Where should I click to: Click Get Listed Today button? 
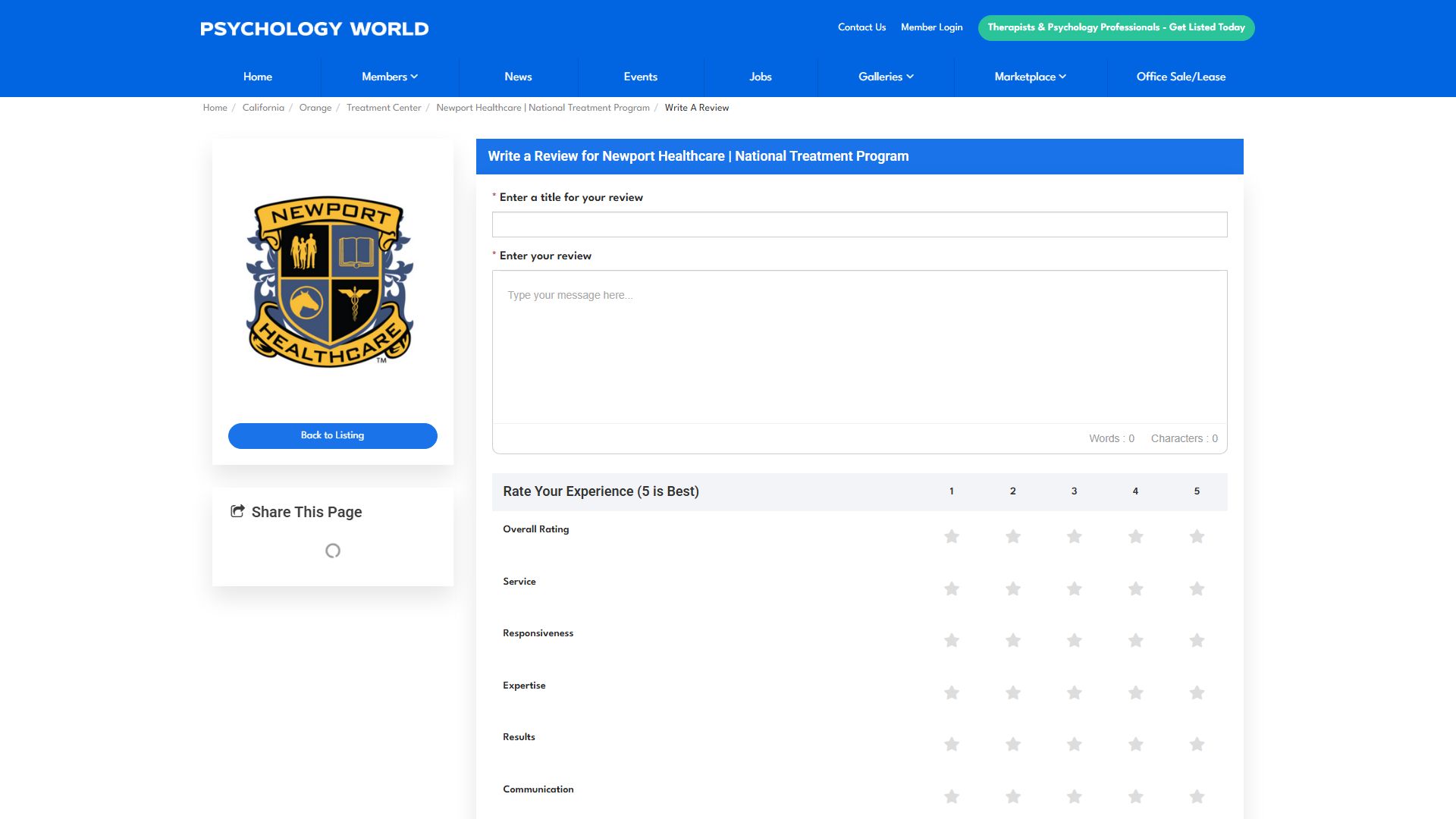(x=1116, y=27)
